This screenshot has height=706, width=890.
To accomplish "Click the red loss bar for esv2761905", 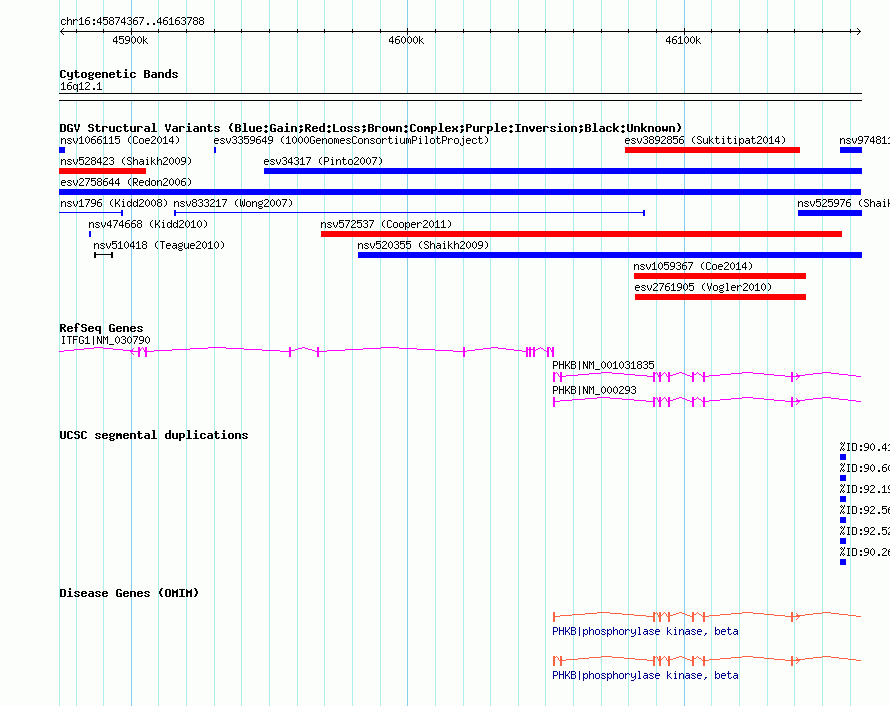I will (x=720, y=297).
